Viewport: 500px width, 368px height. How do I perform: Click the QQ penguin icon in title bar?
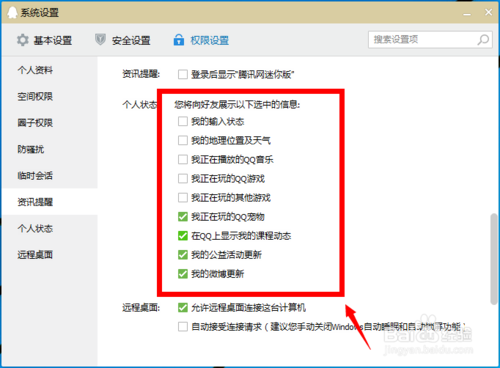12,13
